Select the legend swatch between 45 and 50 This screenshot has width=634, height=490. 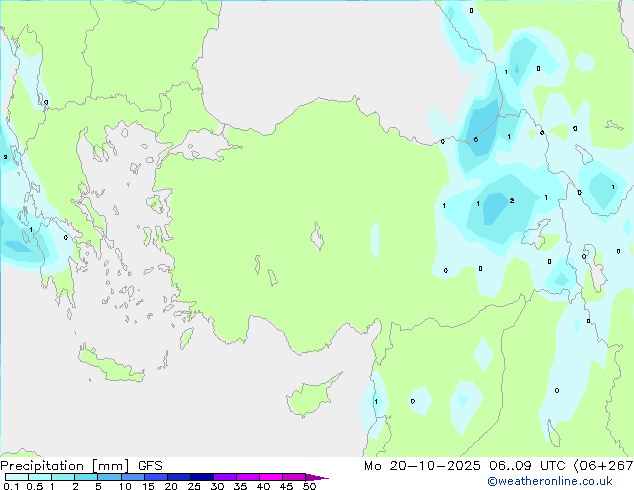(x=294, y=477)
